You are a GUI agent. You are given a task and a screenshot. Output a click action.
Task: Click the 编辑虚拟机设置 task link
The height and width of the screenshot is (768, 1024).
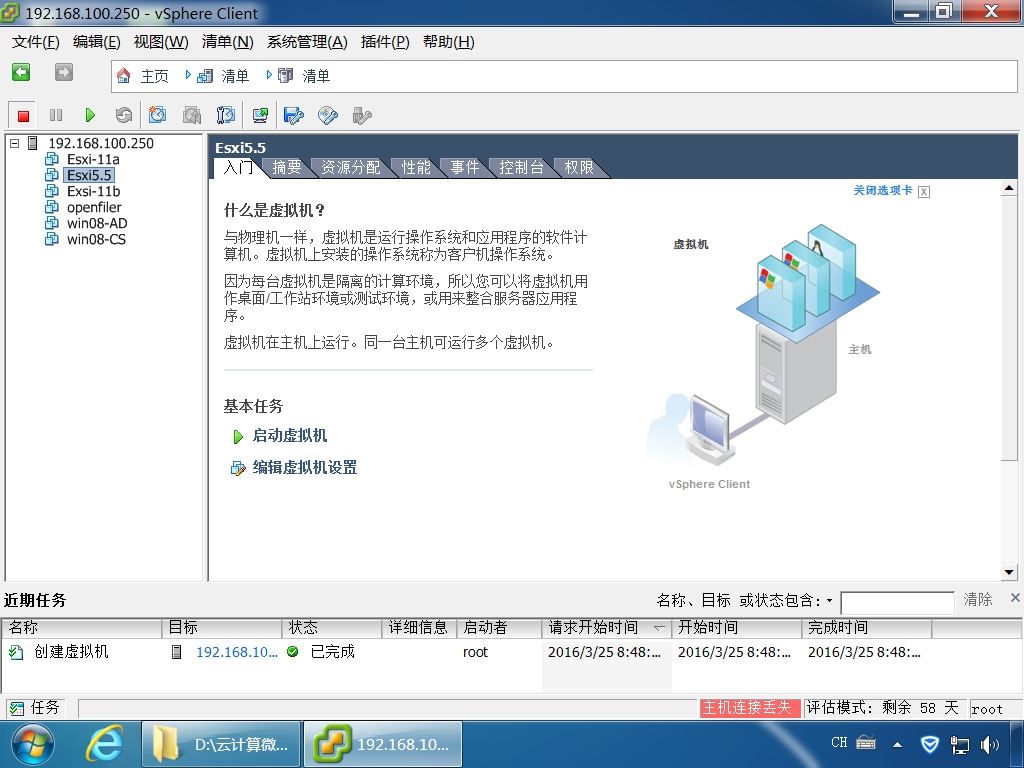[305, 468]
